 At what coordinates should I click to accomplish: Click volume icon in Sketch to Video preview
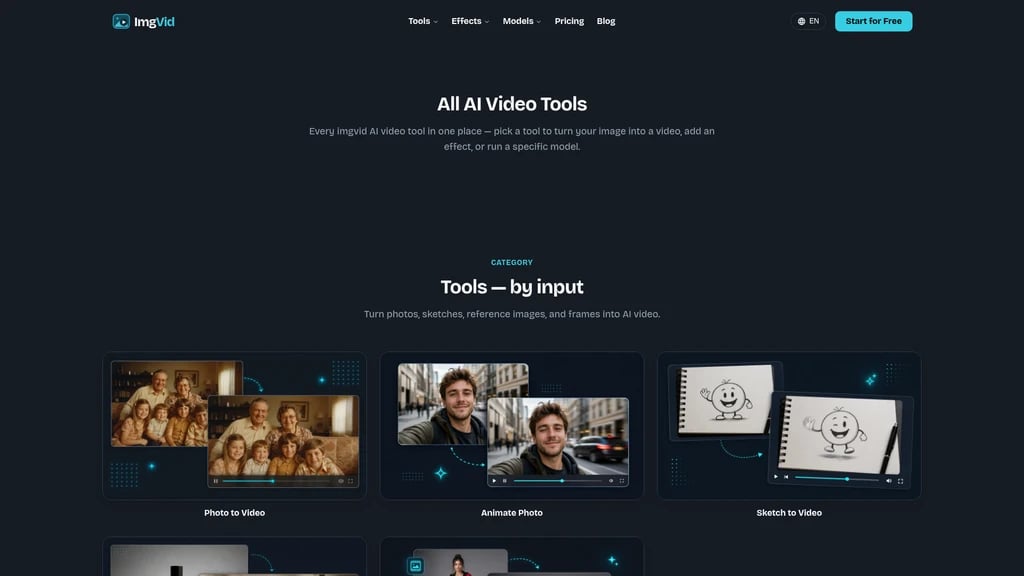889,481
